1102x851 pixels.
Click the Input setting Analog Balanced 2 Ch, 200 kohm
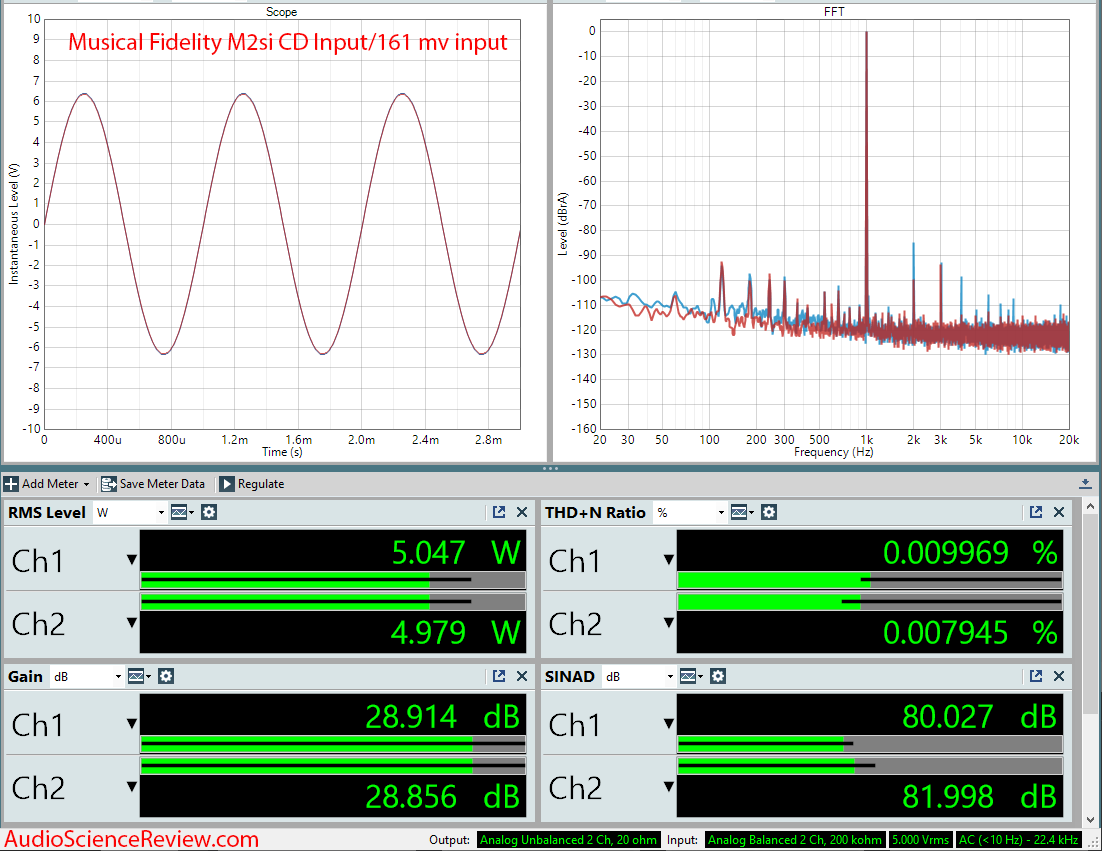794,840
